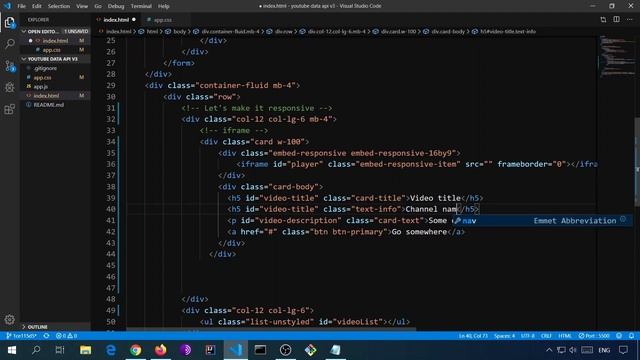
Task: Open the VS Code application logo menu
Action: pyautogui.click(x=7, y=6)
